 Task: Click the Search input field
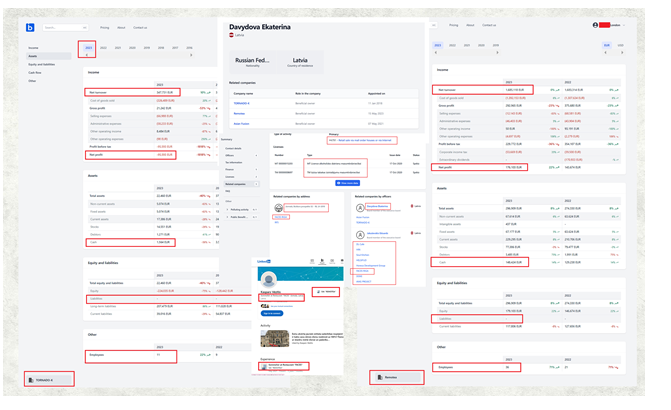64,28
